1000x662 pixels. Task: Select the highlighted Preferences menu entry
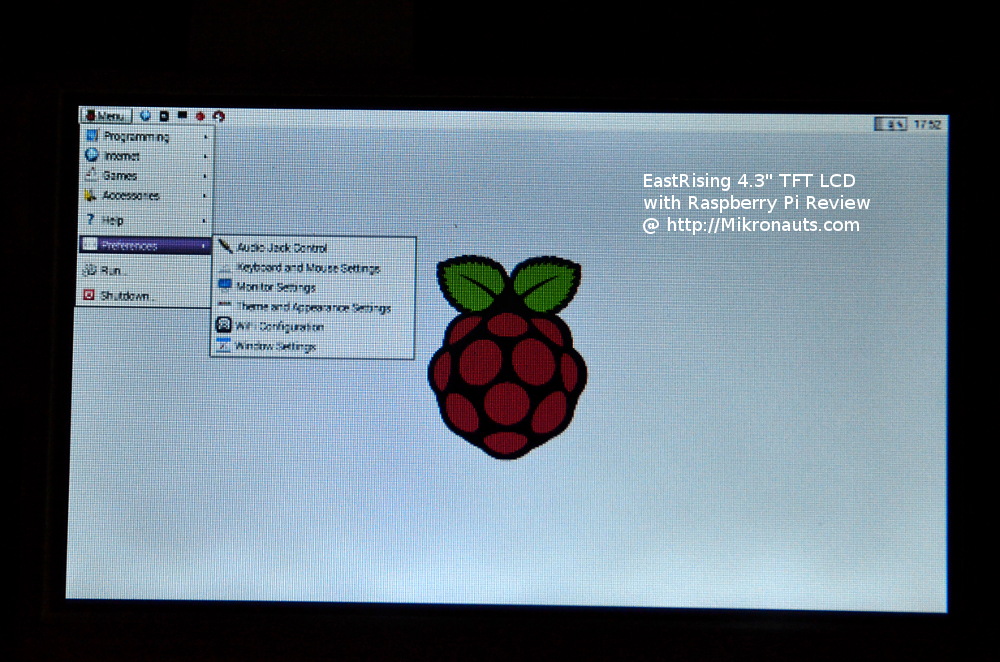[x=146, y=245]
